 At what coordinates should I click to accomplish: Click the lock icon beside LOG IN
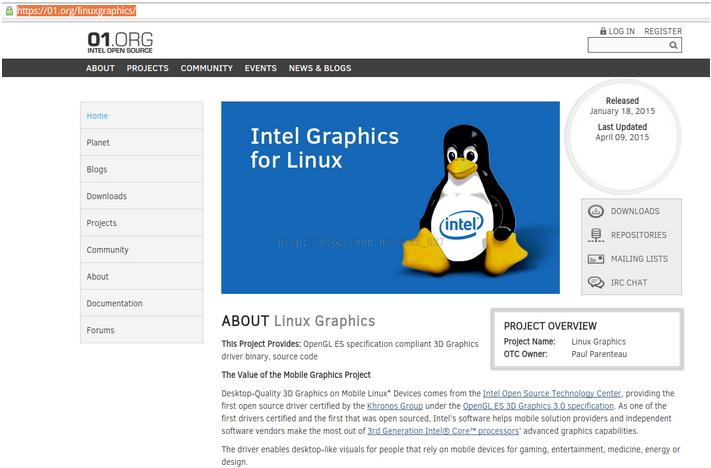[x=603, y=31]
